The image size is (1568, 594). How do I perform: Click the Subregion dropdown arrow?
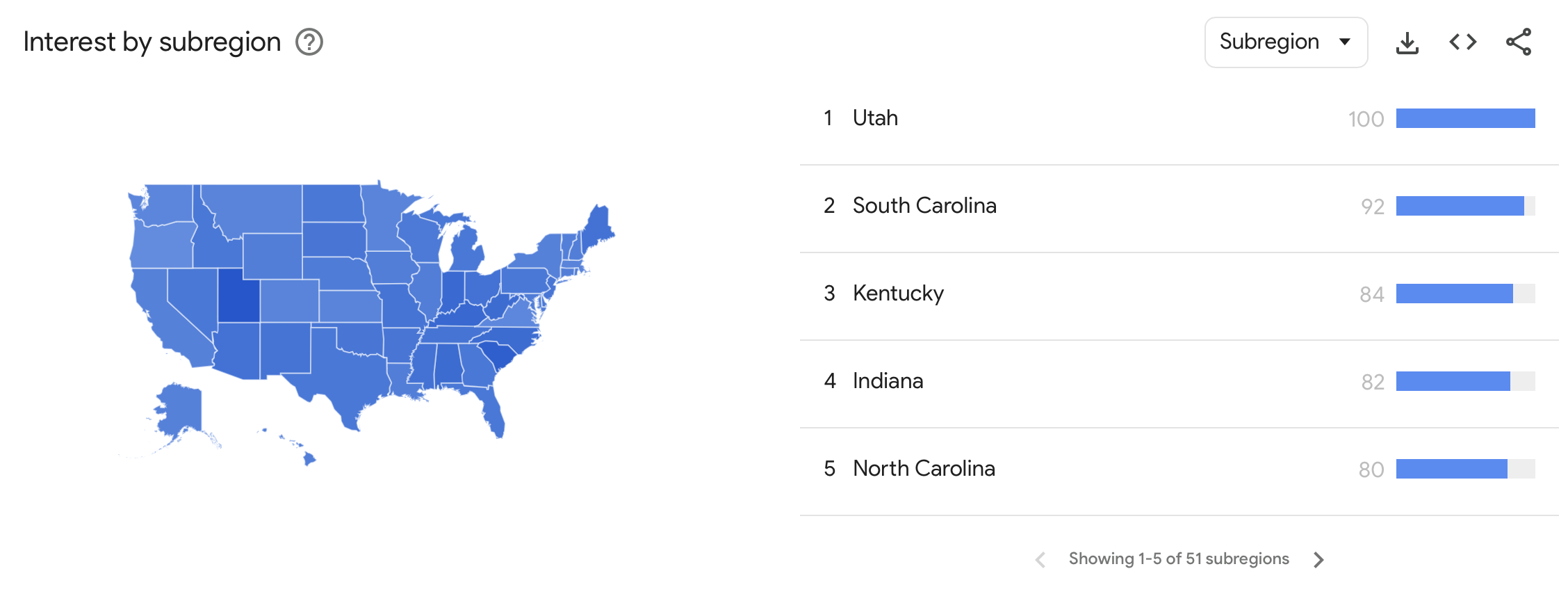[1345, 42]
